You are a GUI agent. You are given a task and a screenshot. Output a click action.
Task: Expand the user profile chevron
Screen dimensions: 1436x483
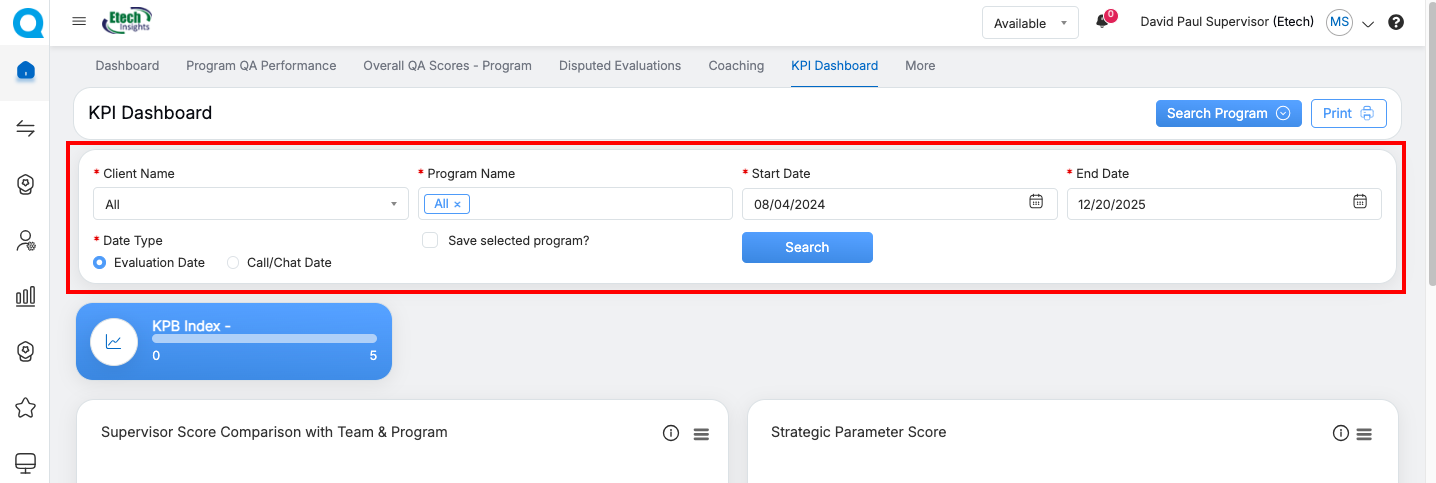(1368, 24)
